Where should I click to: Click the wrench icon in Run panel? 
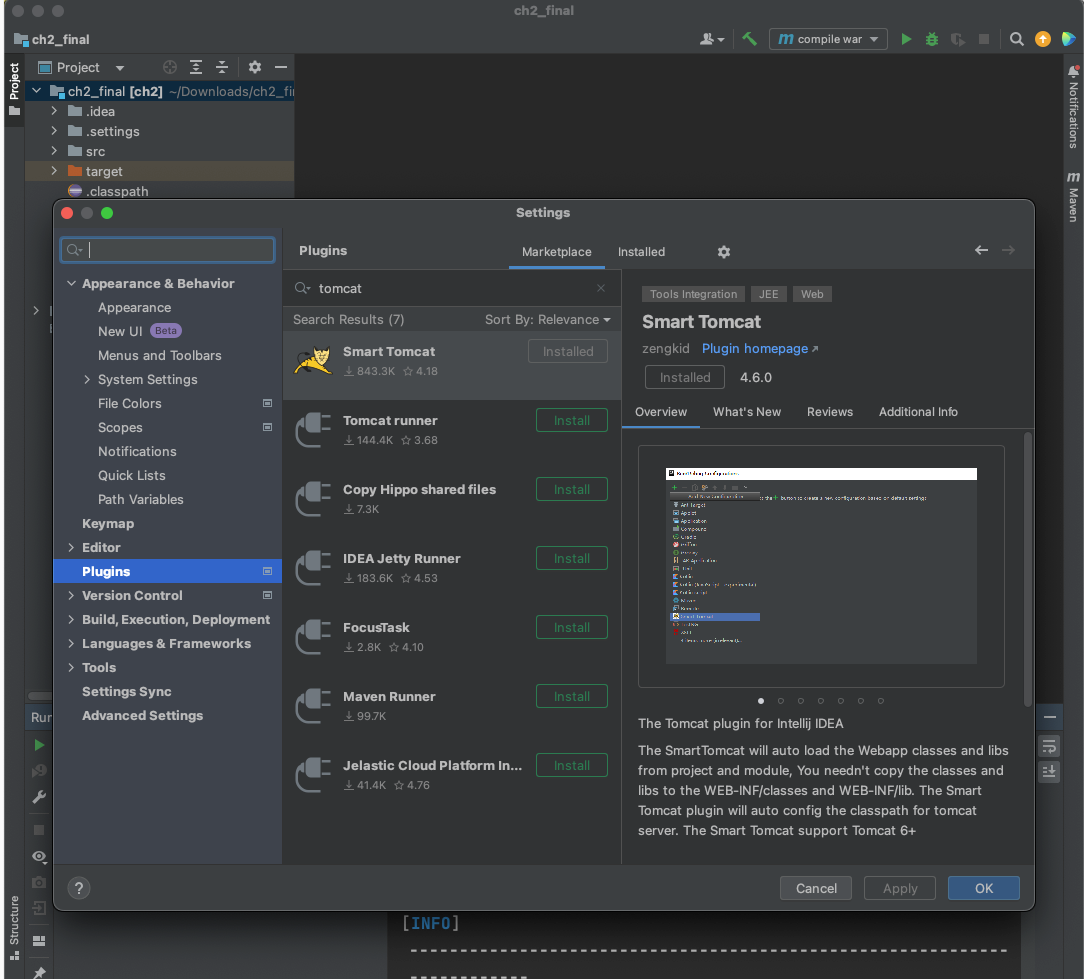(x=39, y=797)
